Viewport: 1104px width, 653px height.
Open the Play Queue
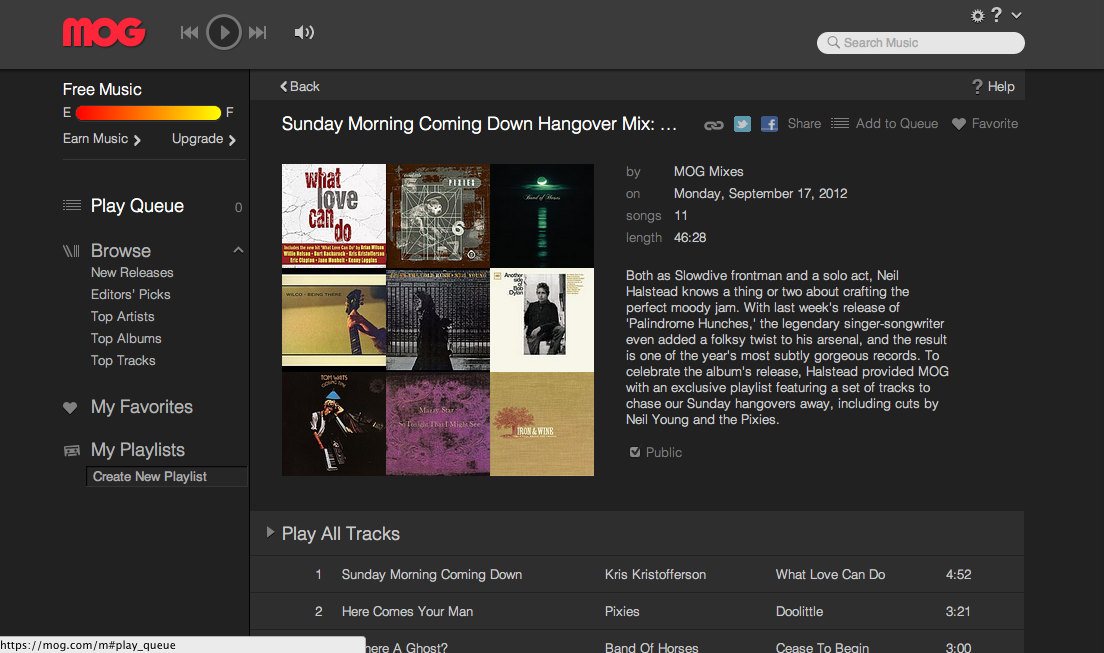(x=137, y=206)
